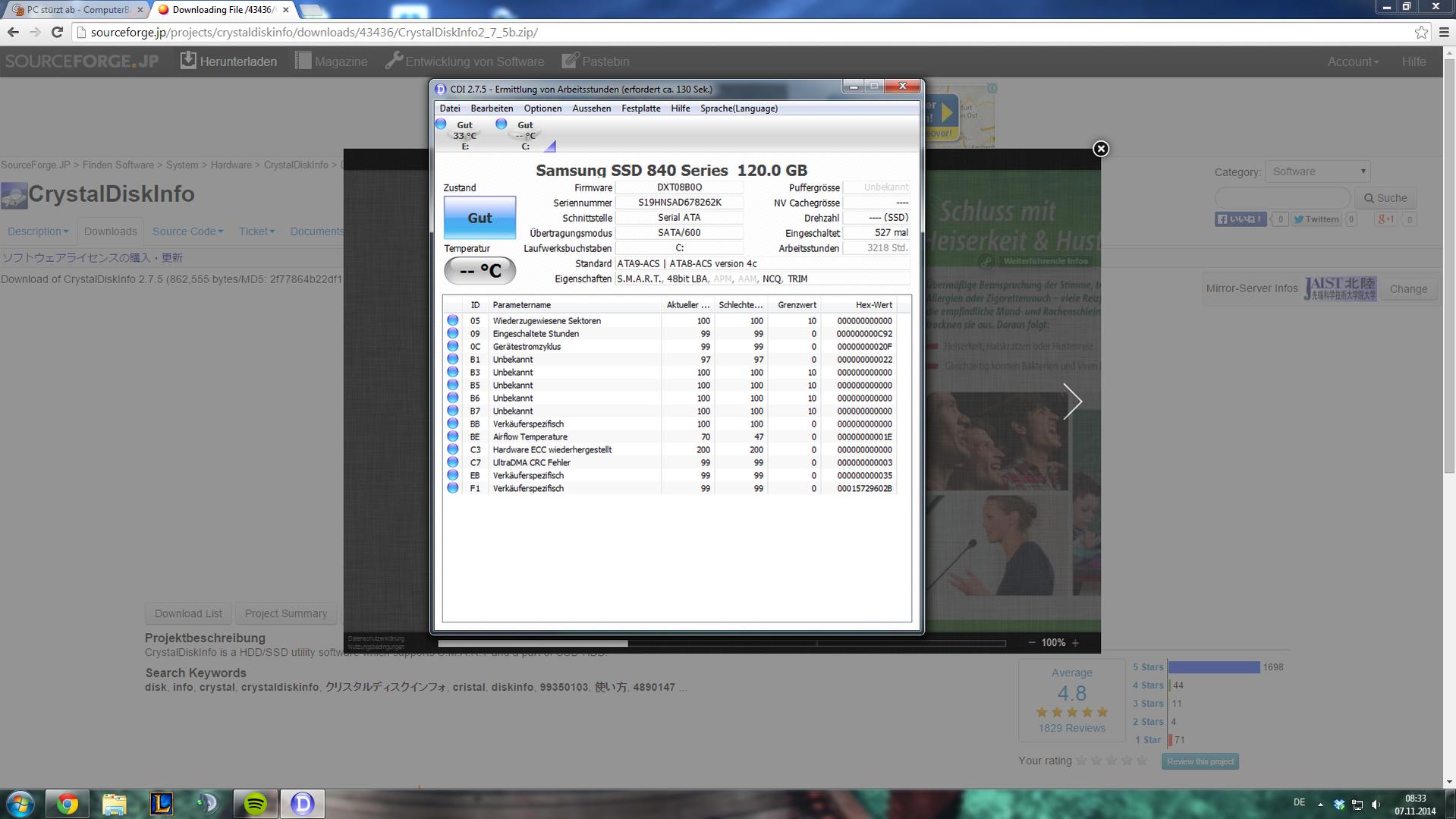Click the lightbox horizontal scrollbar thumb
Screen dimensions: 1456x819
coord(533,644)
